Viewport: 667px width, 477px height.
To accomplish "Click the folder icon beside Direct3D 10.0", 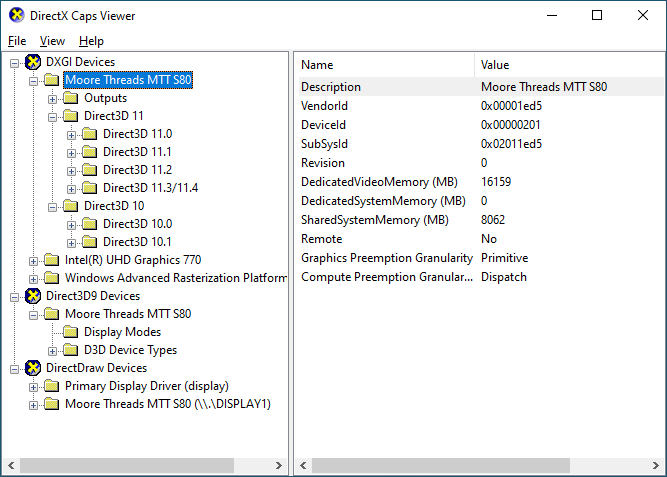I will (90, 224).
